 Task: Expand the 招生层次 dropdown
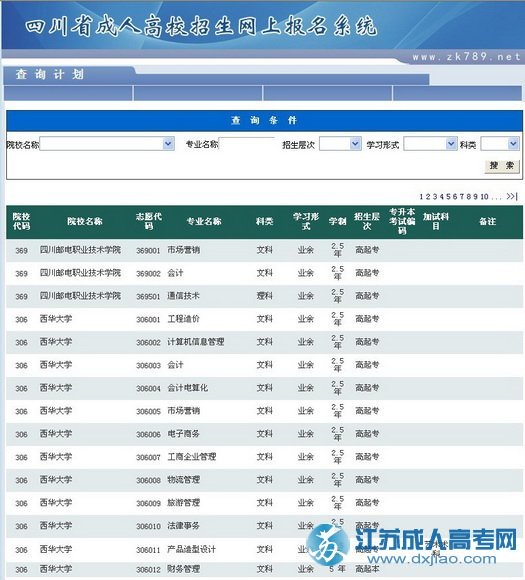pyautogui.click(x=340, y=144)
